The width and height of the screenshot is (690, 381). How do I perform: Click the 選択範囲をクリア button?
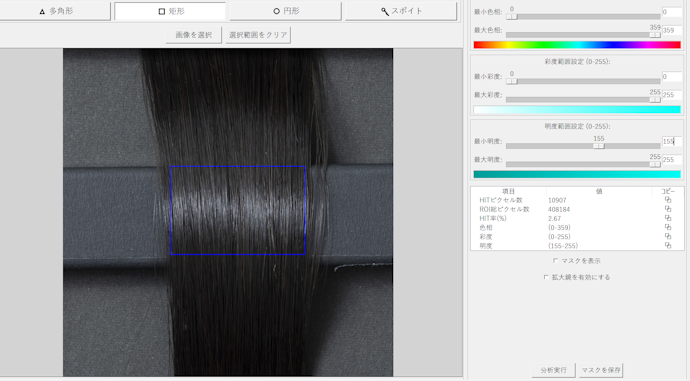258,35
